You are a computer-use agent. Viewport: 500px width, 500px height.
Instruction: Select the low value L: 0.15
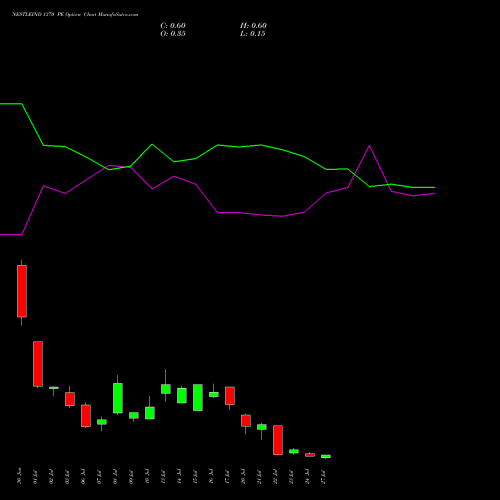point(253,34)
